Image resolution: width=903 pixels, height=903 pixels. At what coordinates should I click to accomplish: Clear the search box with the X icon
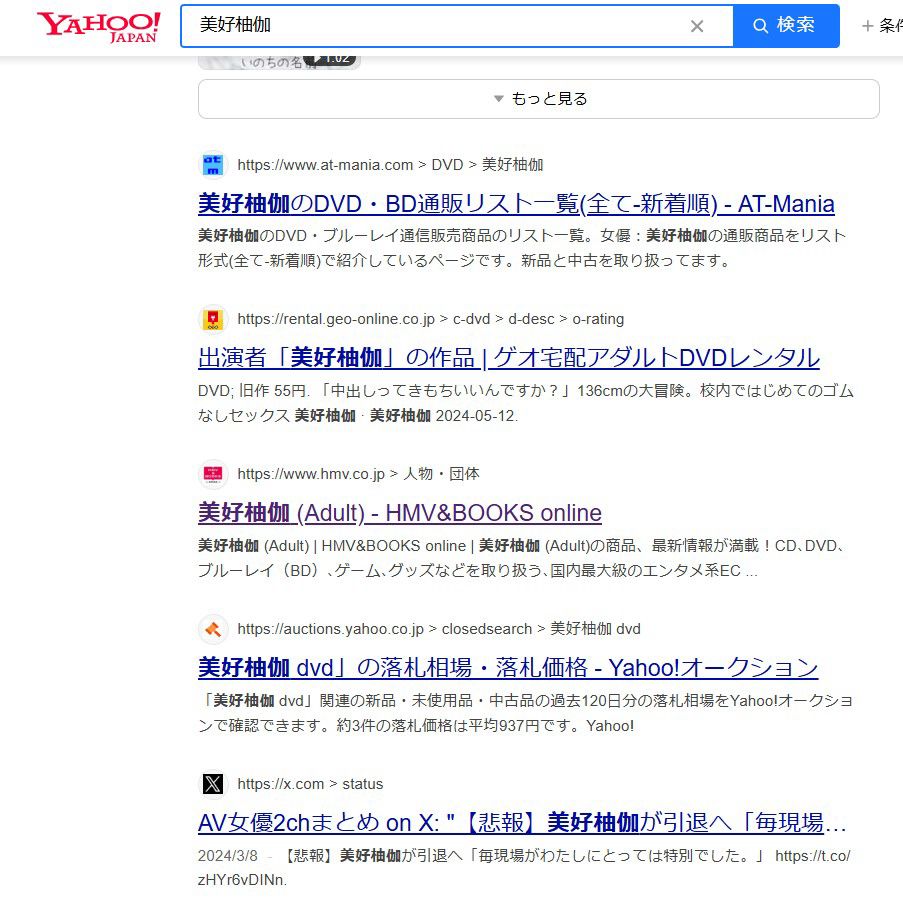click(697, 27)
